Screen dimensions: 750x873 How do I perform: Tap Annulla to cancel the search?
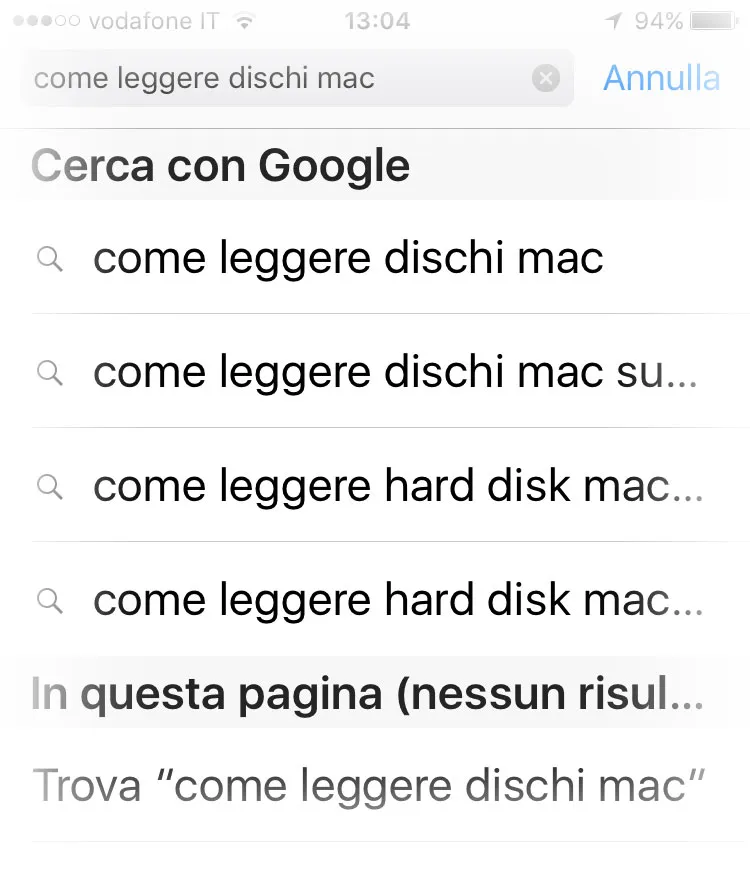point(662,78)
